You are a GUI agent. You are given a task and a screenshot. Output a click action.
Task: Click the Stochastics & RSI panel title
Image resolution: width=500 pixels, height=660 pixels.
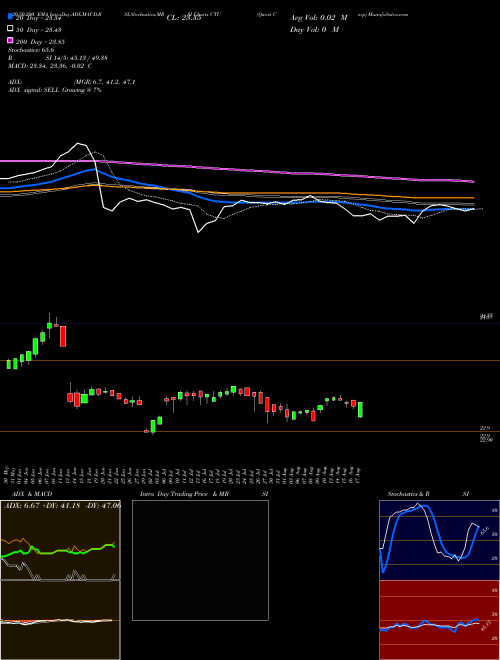click(428, 494)
